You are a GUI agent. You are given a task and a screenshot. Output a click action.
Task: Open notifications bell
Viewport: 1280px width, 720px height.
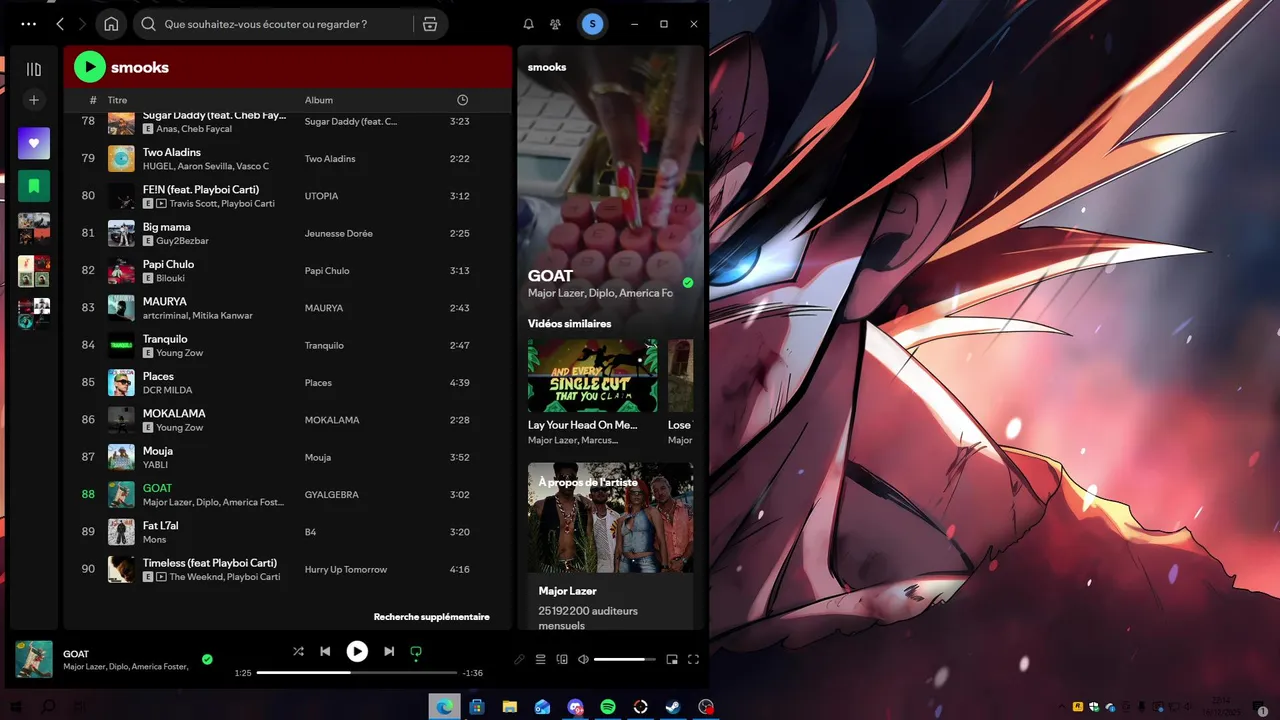pyautogui.click(x=529, y=24)
